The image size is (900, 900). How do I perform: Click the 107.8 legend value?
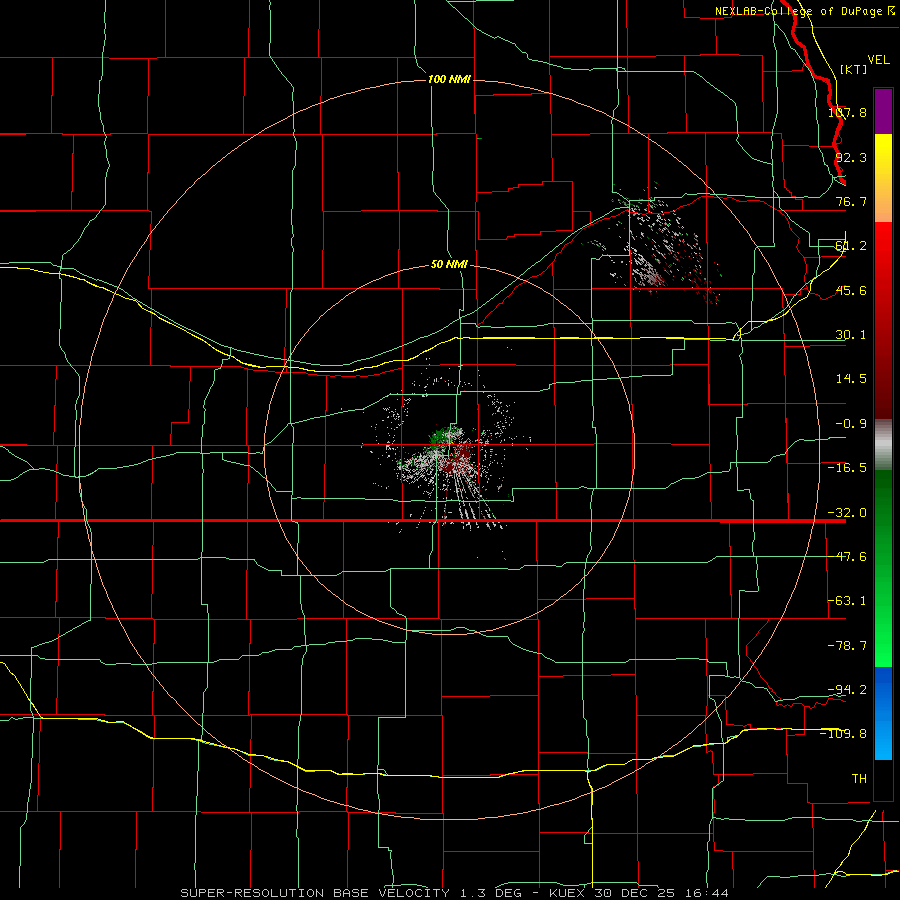click(x=847, y=112)
